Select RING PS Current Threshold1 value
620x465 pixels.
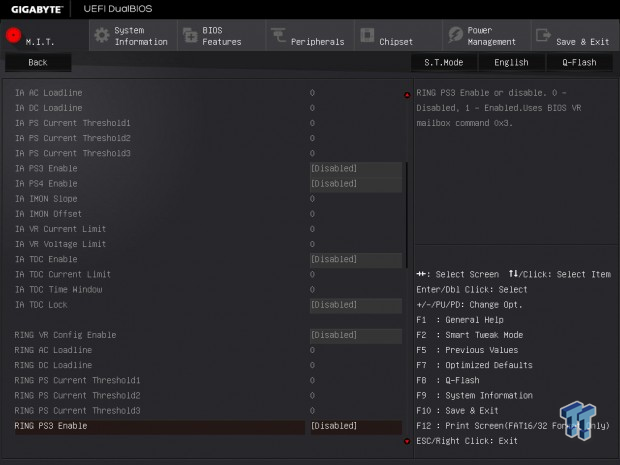point(312,380)
